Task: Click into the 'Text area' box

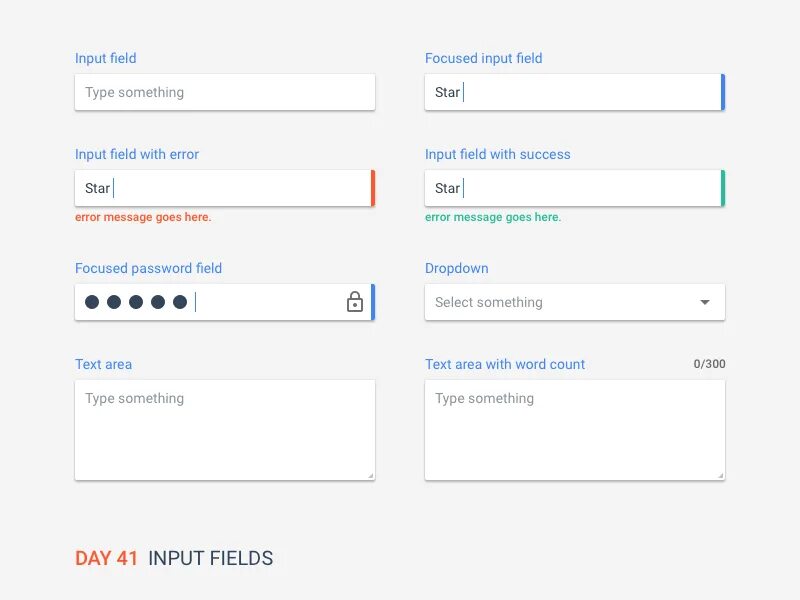Action: click(224, 430)
